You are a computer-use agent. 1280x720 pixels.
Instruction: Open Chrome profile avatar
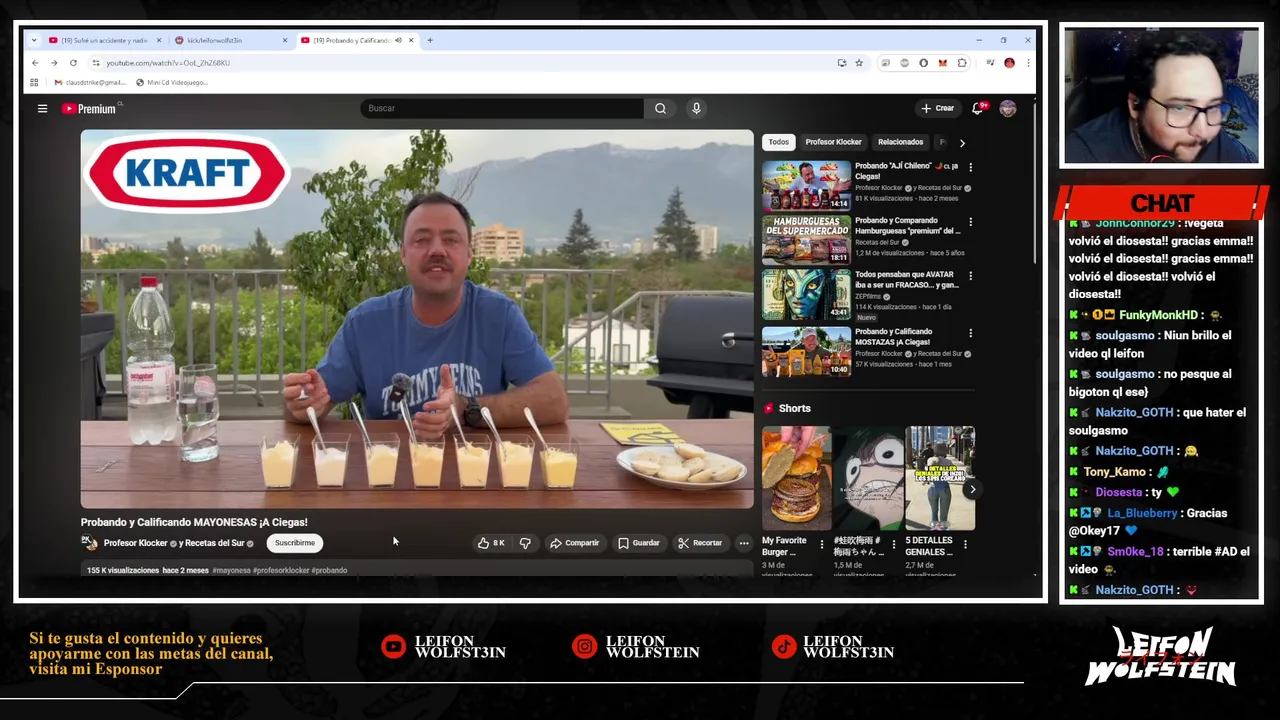(1009, 63)
